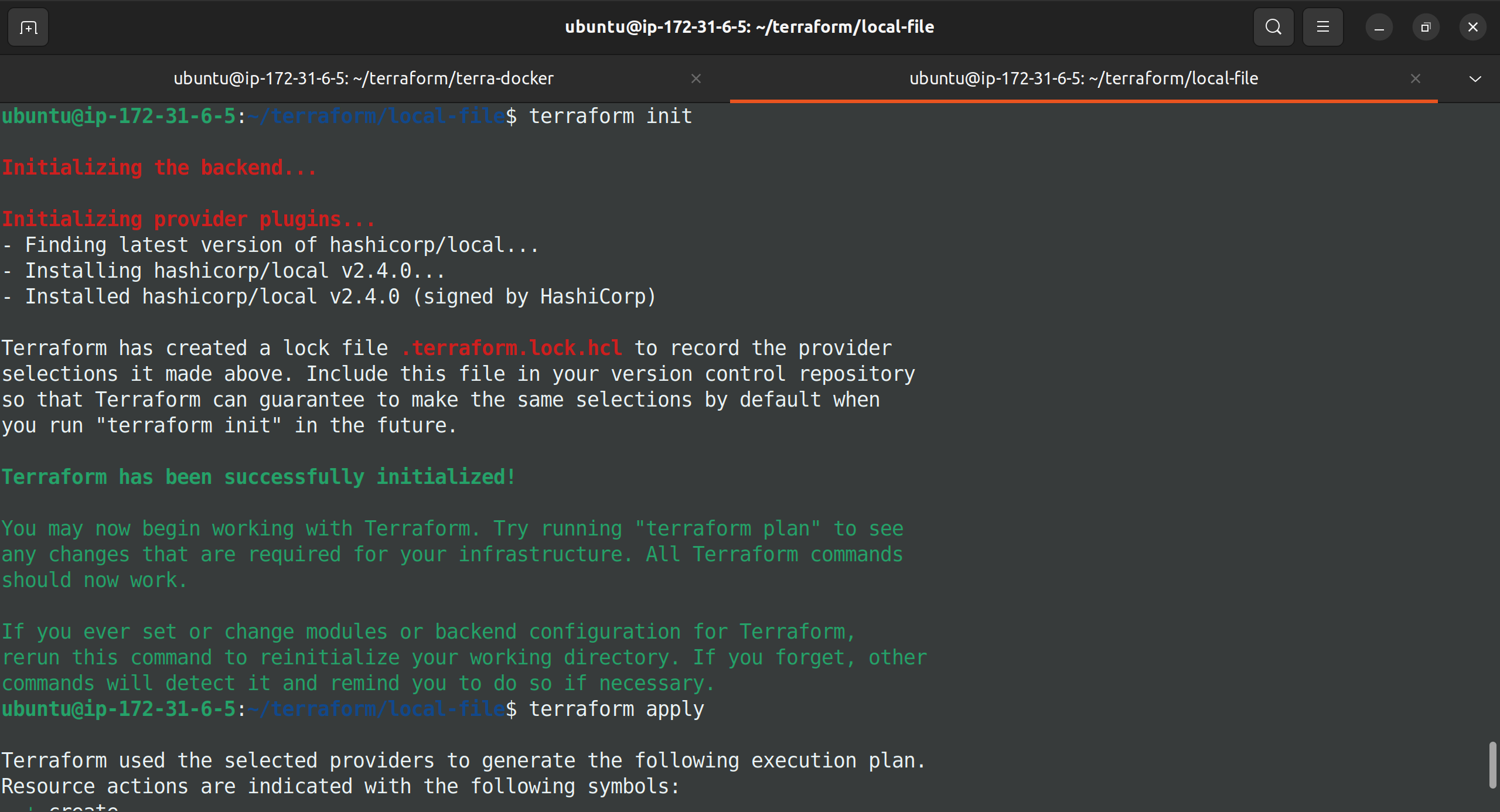Click the red .terraform.lock.hcl filename
1500x812 pixels.
tap(511, 349)
